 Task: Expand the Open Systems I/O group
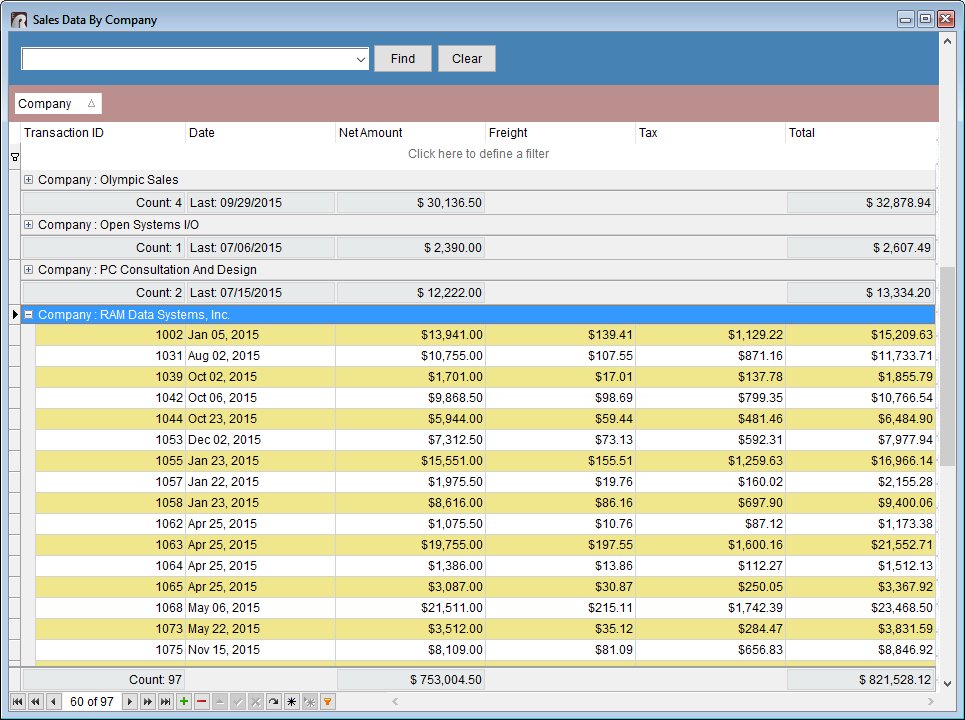click(29, 225)
